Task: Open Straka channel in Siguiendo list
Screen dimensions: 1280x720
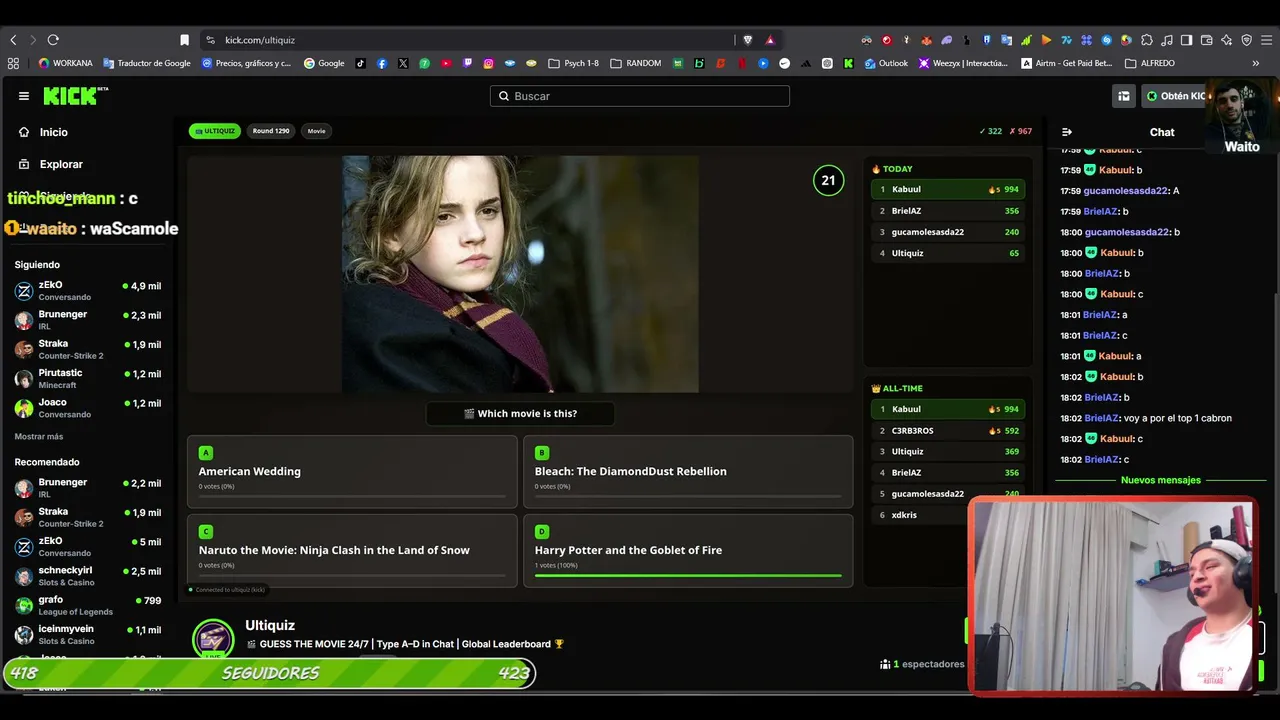Action: point(88,349)
